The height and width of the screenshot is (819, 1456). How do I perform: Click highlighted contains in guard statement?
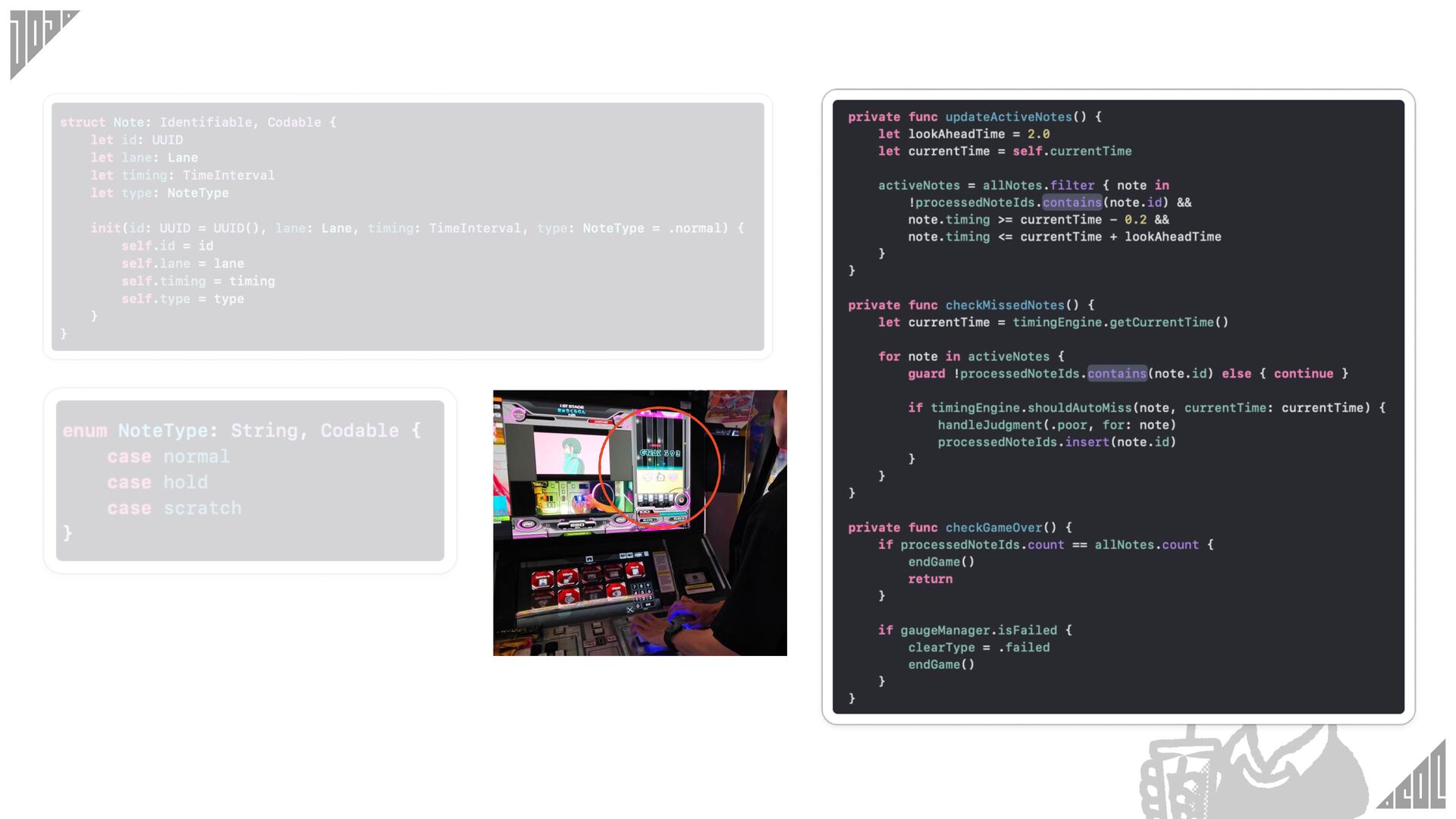click(1116, 373)
